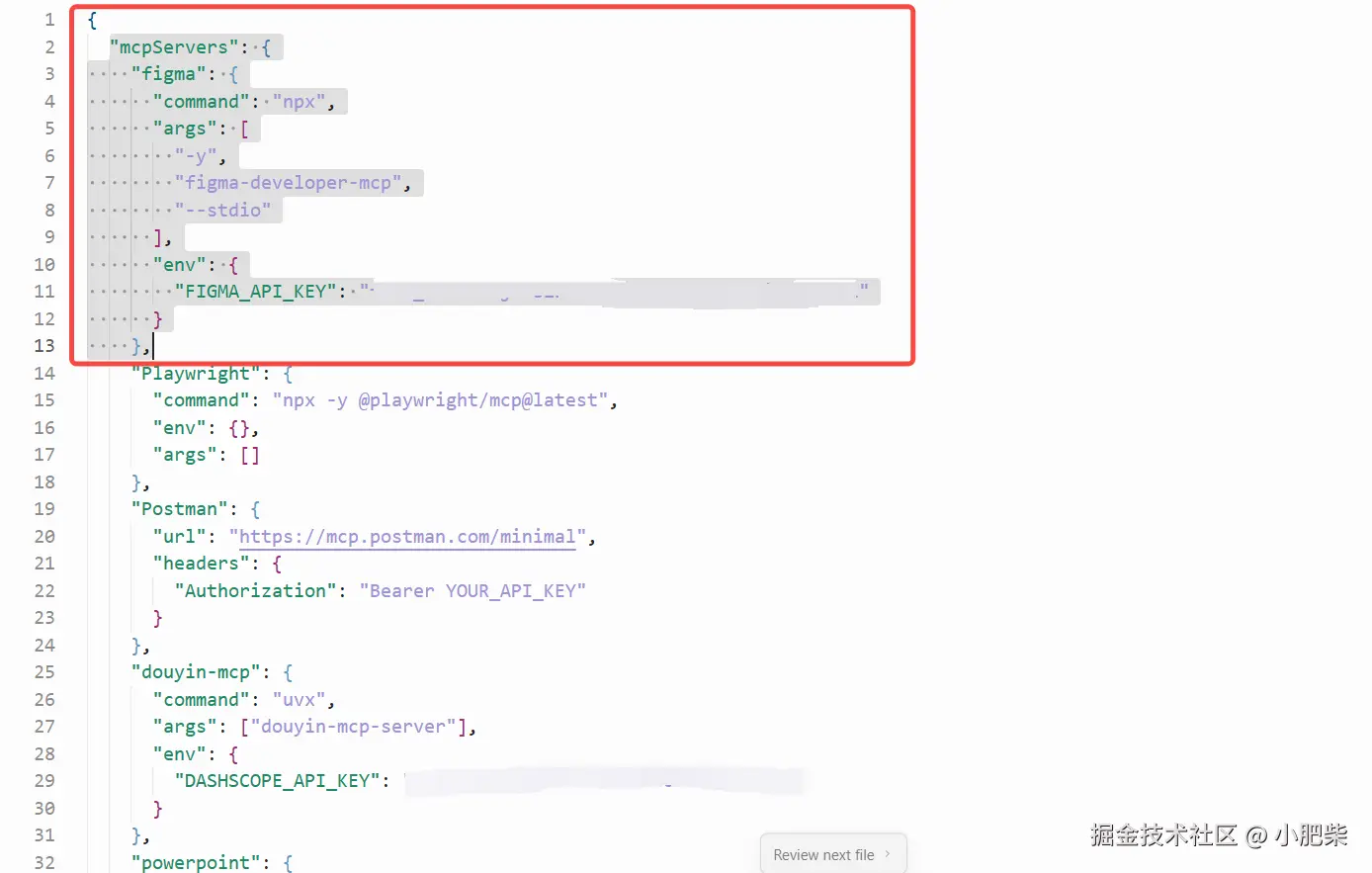Click the "--stdio" argument string
The image size is (1372, 873).
pyautogui.click(x=222, y=211)
